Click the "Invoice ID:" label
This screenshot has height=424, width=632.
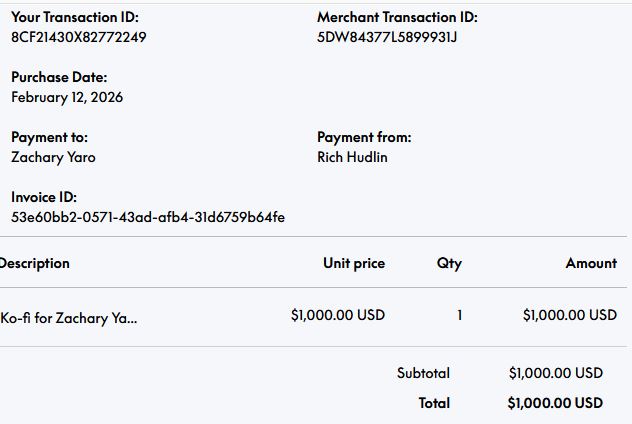click(44, 197)
